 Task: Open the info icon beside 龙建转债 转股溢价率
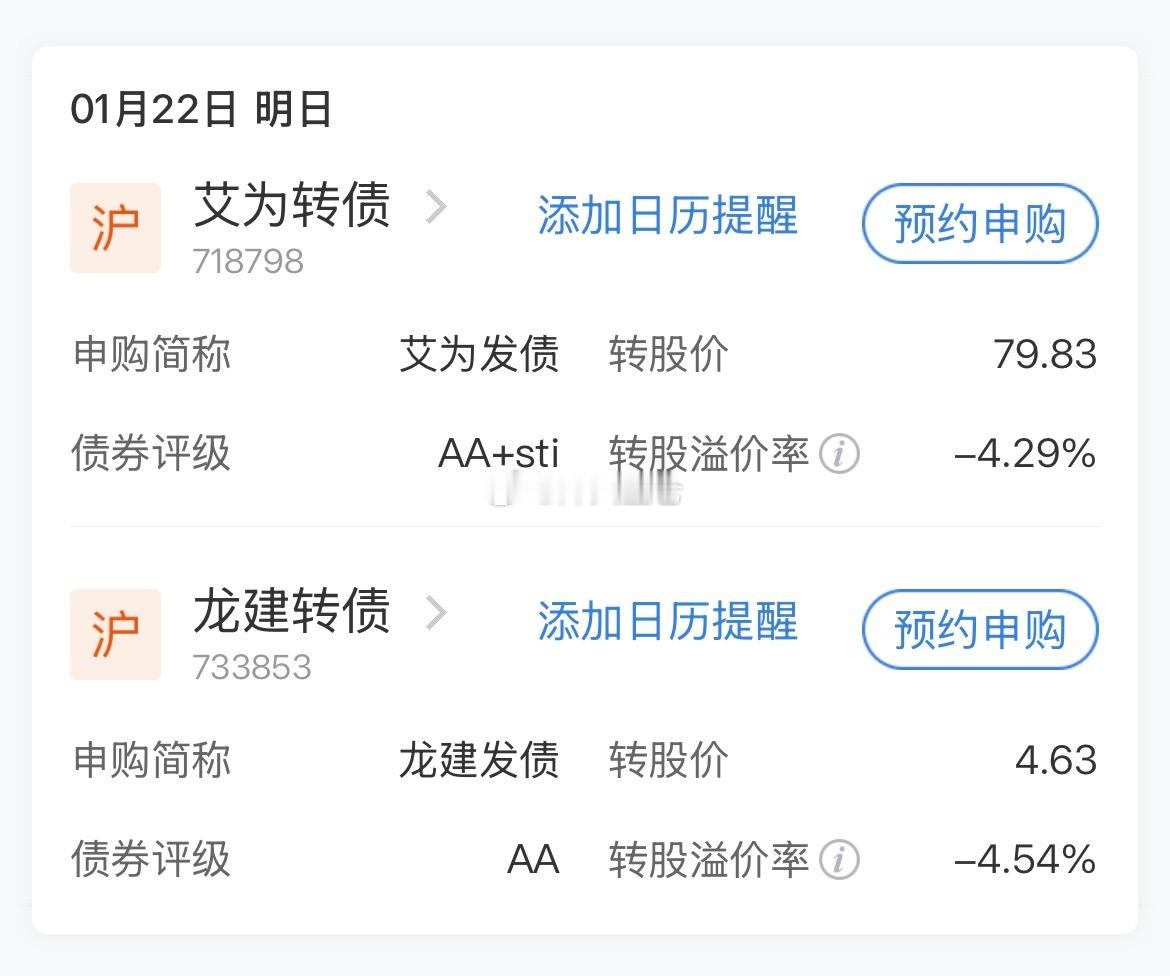pyautogui.click(x=840, y=860)
